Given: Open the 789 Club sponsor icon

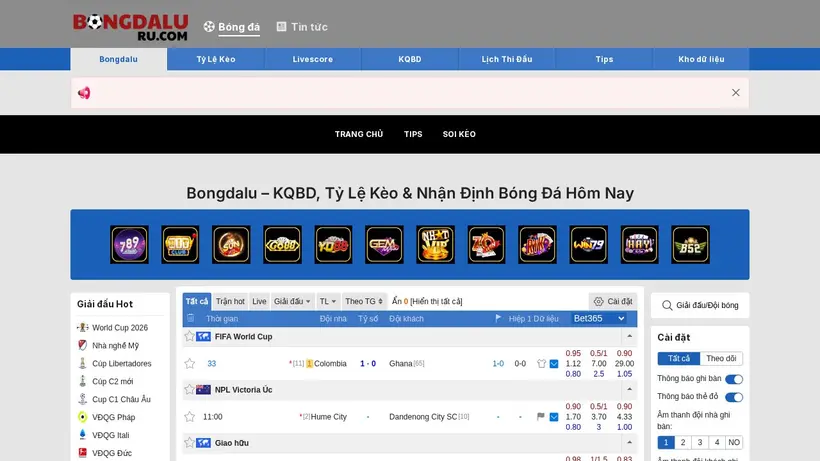Looking at the screenshot, I should [129, 245].
